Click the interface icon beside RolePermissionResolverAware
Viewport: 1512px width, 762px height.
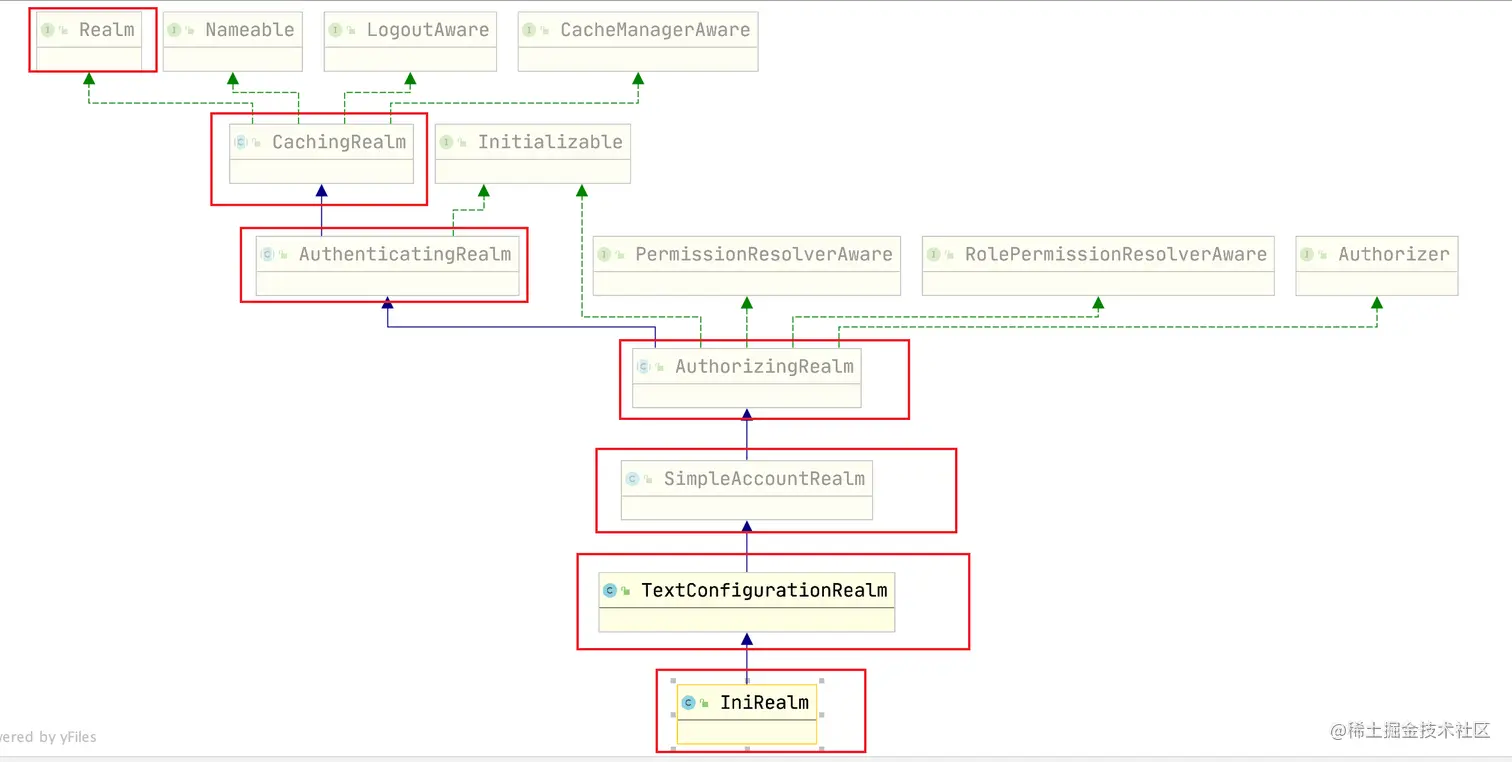click(x=933, y=254)
